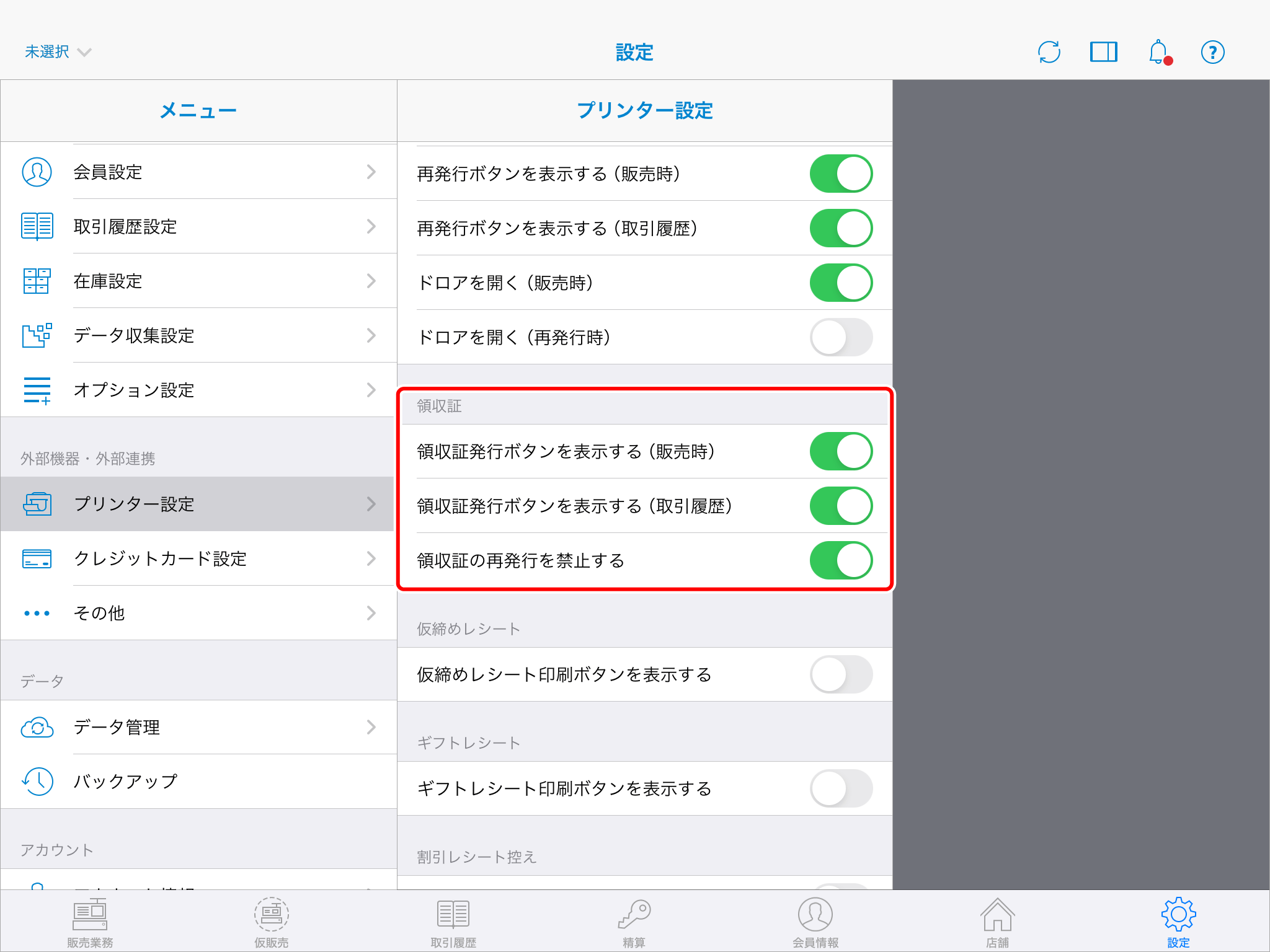Image resolution: width=1270 pixels, height=952 pixels.
Task: Click the 割引レシート控え section header
Action: 476,857
